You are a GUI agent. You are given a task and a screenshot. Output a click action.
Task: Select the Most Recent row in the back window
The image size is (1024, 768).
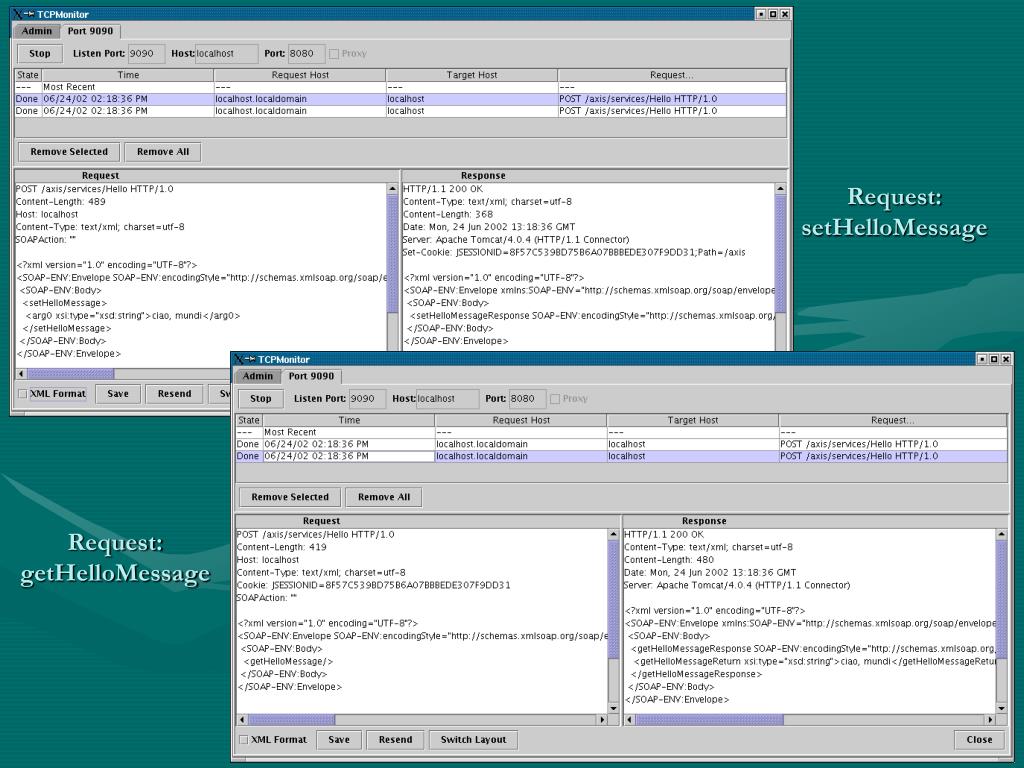tap(400, 87)
